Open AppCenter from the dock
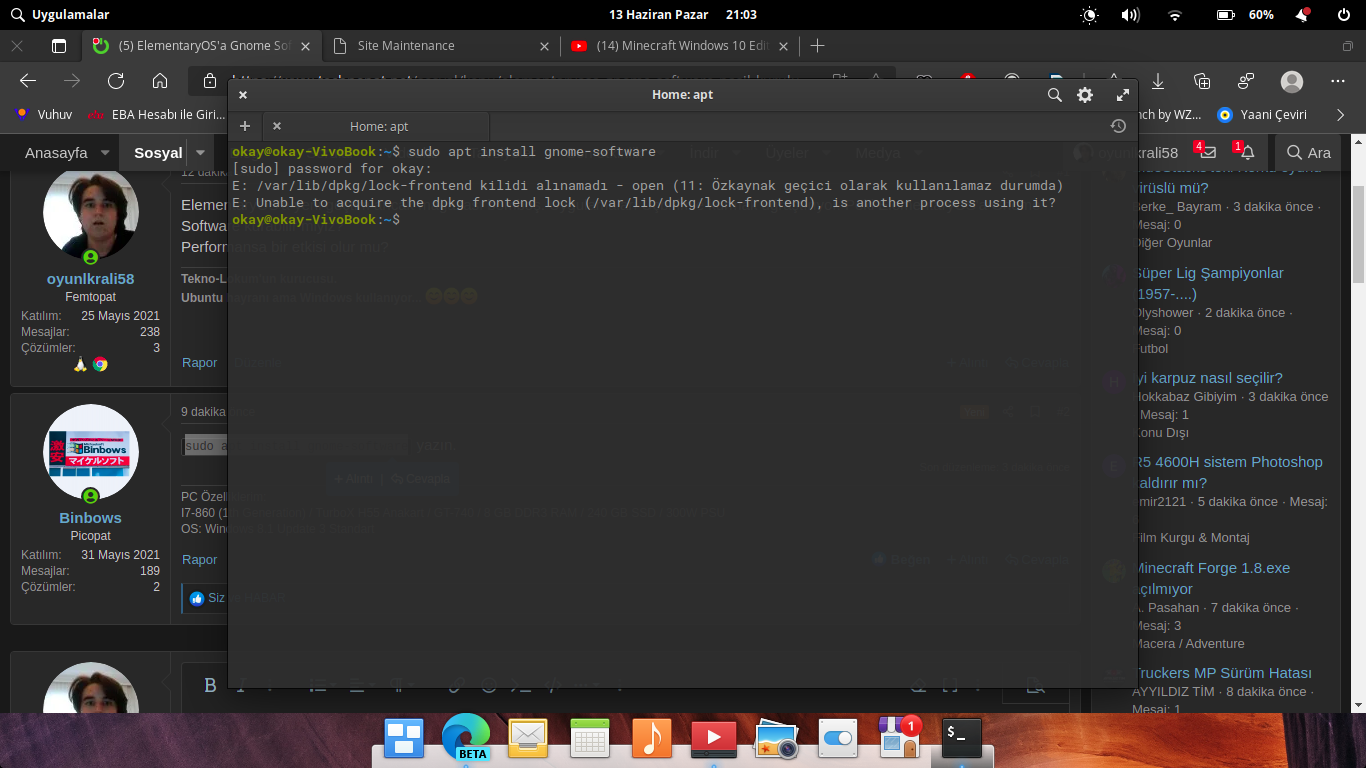The height and width of the screenshot is (768, 1366). (x=899, y=738)
